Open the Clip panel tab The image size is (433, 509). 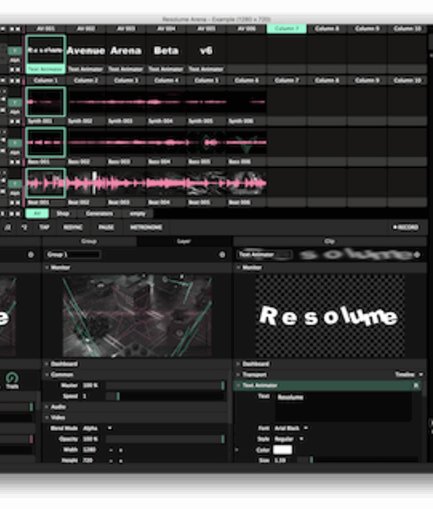pyautogui.click(x=329, y=241)
